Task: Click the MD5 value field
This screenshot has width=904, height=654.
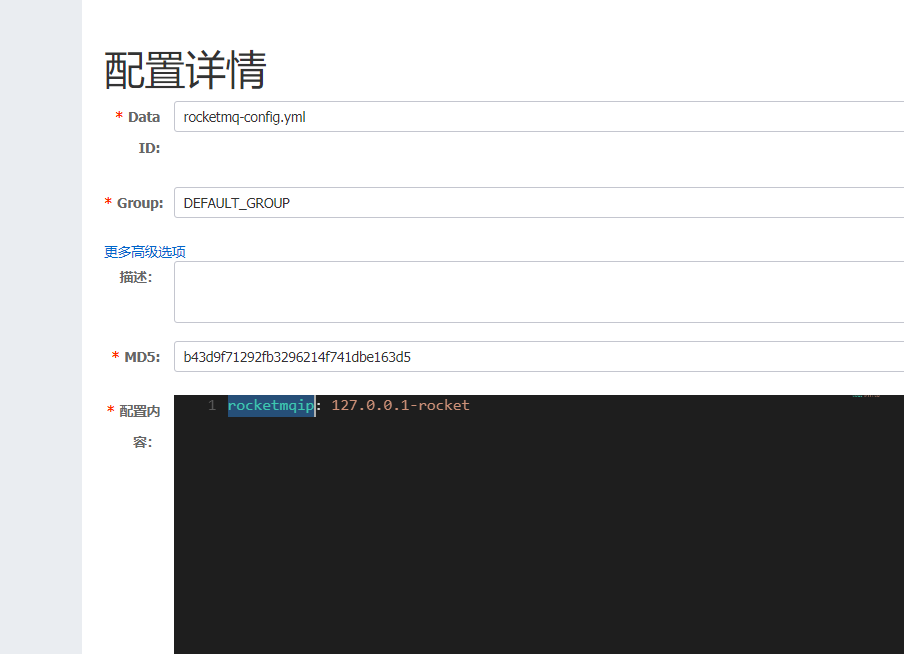Action: (x=539, y=356)
